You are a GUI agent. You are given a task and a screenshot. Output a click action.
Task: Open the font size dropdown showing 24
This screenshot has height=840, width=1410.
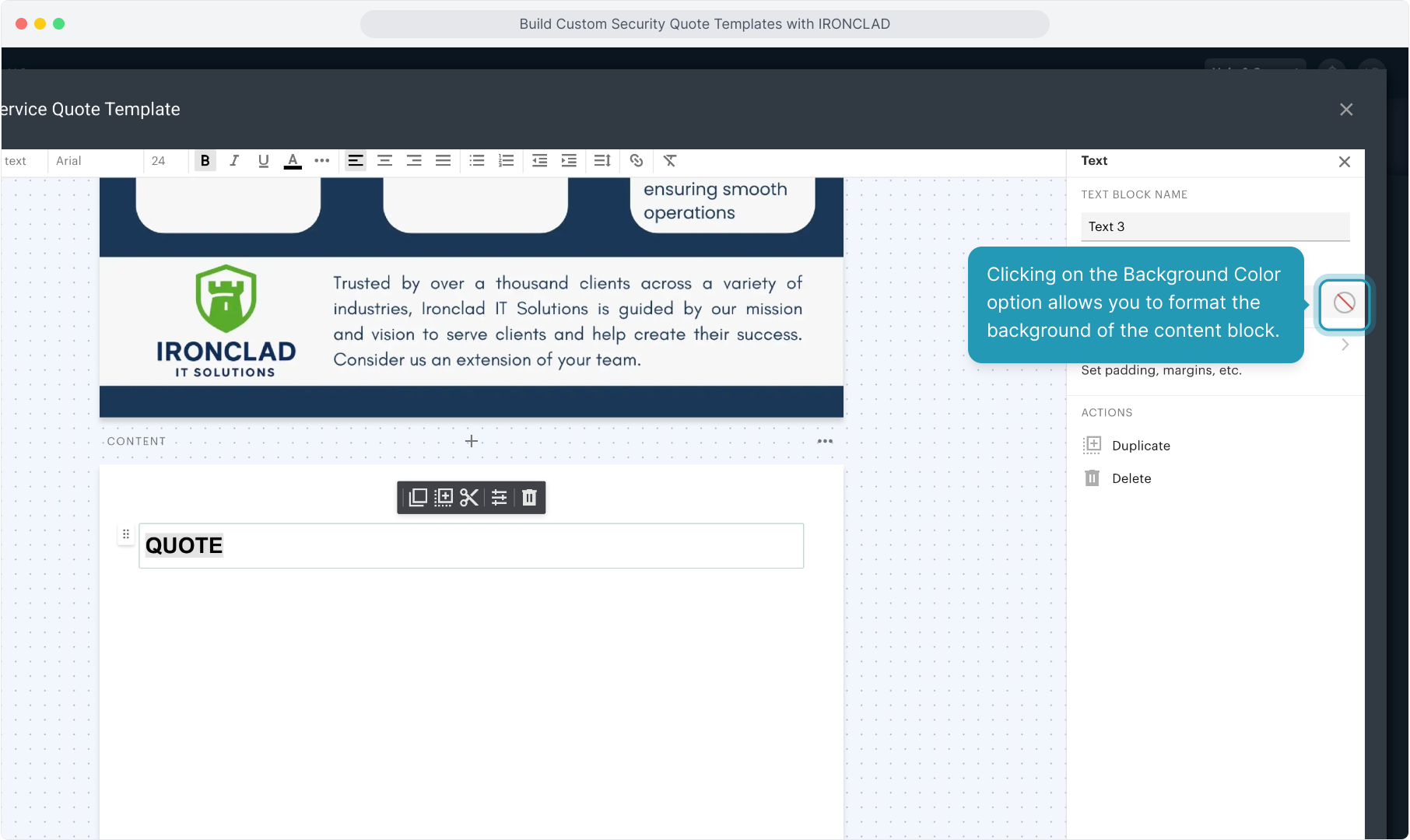[165, 161]
